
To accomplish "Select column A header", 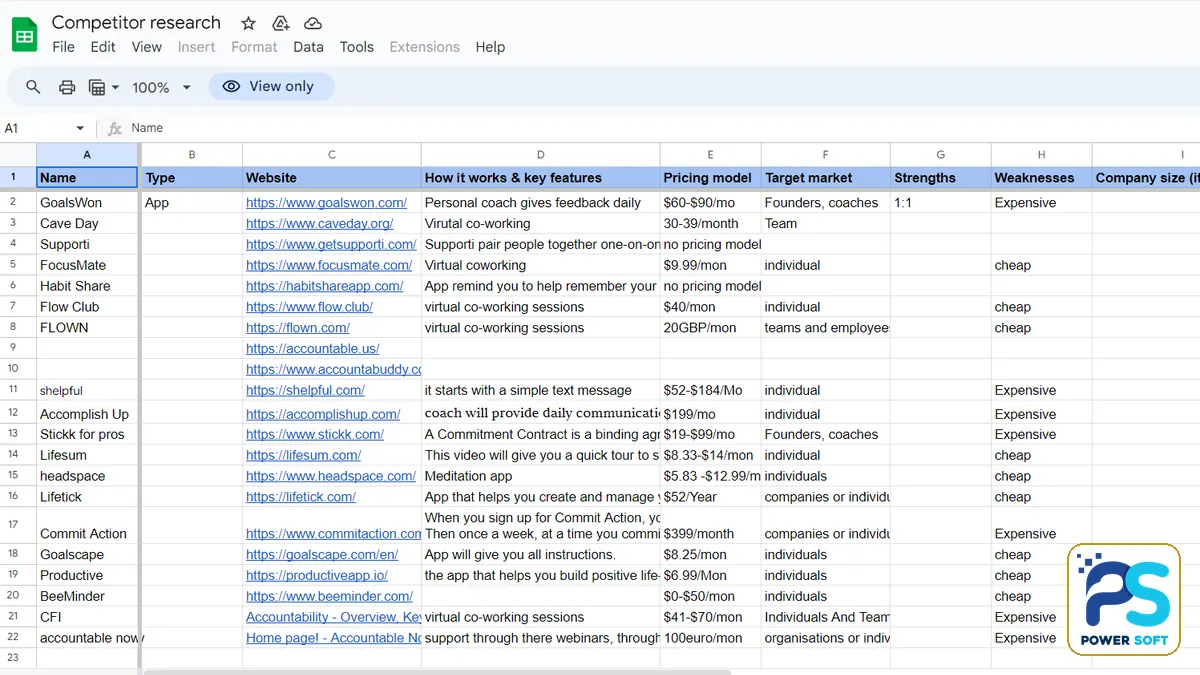I will click(x=87, y=154).
